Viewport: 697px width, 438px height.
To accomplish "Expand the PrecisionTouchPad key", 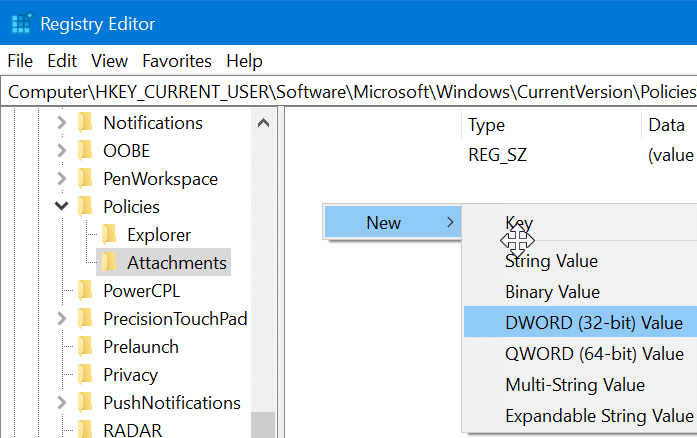I will (x=62, y=318).
